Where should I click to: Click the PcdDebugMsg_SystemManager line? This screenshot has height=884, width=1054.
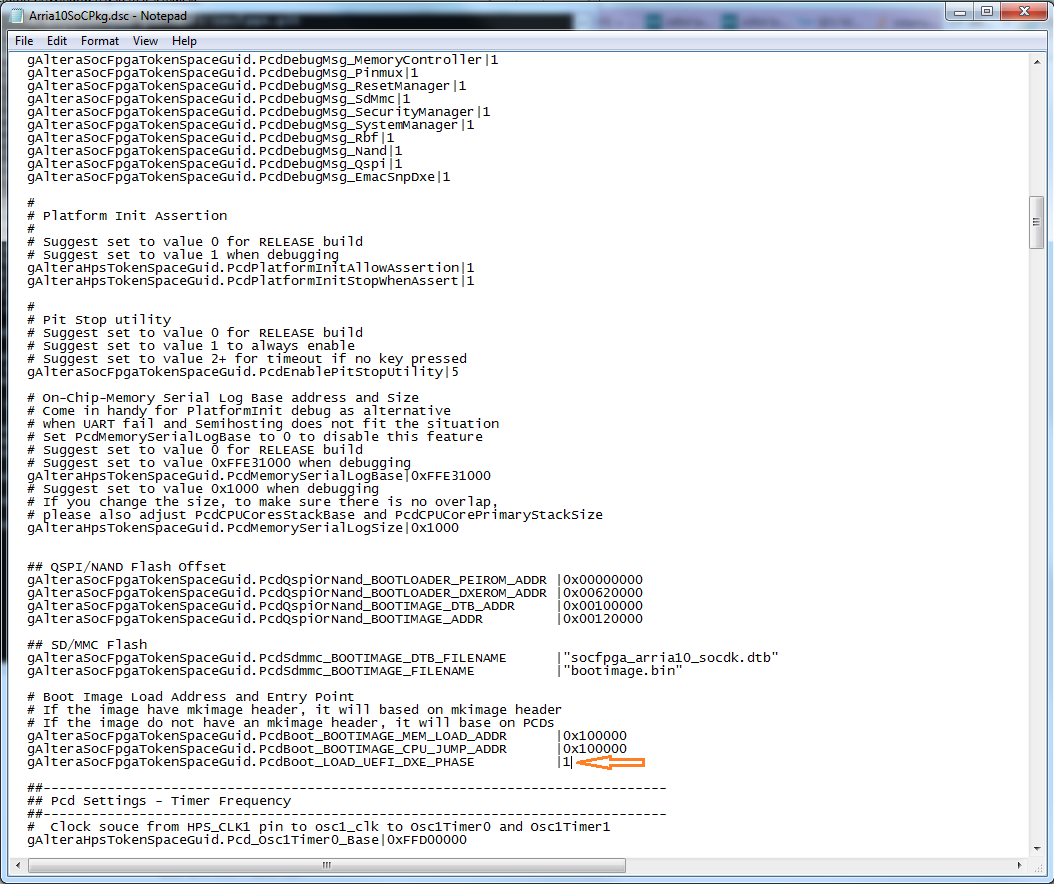click(251, 125)
